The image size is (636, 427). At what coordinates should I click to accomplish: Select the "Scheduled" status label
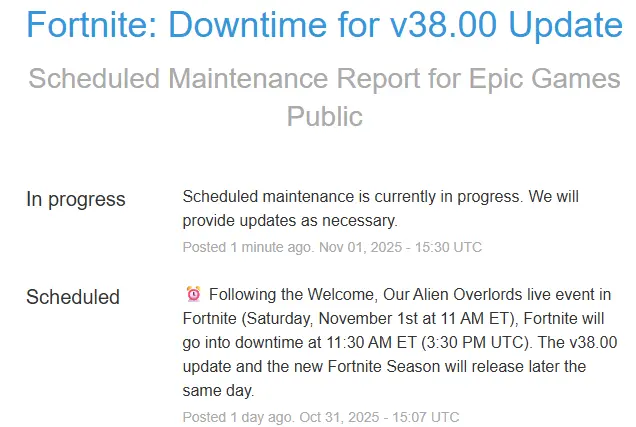(x=73, y=297)
